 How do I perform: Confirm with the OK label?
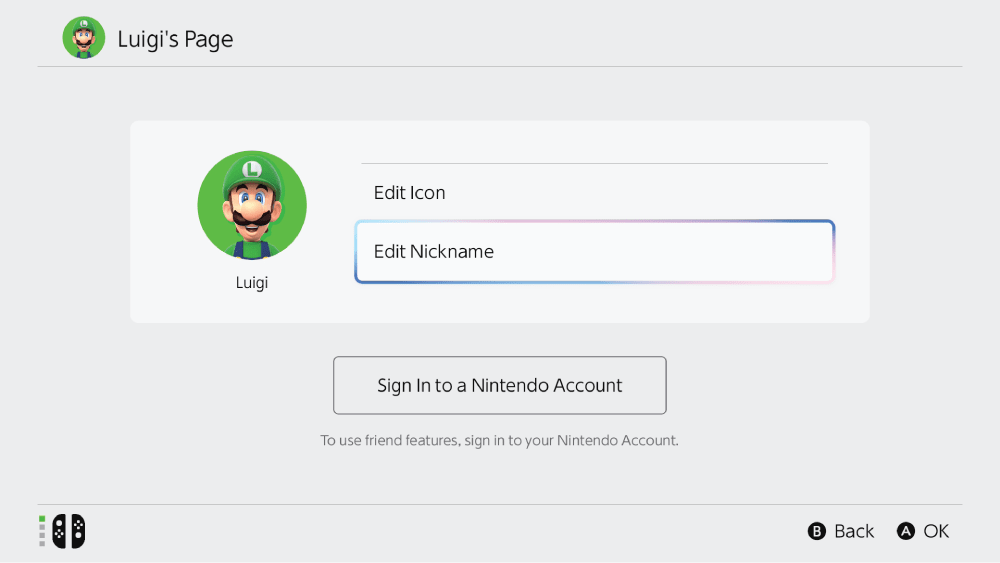point(935,531)
